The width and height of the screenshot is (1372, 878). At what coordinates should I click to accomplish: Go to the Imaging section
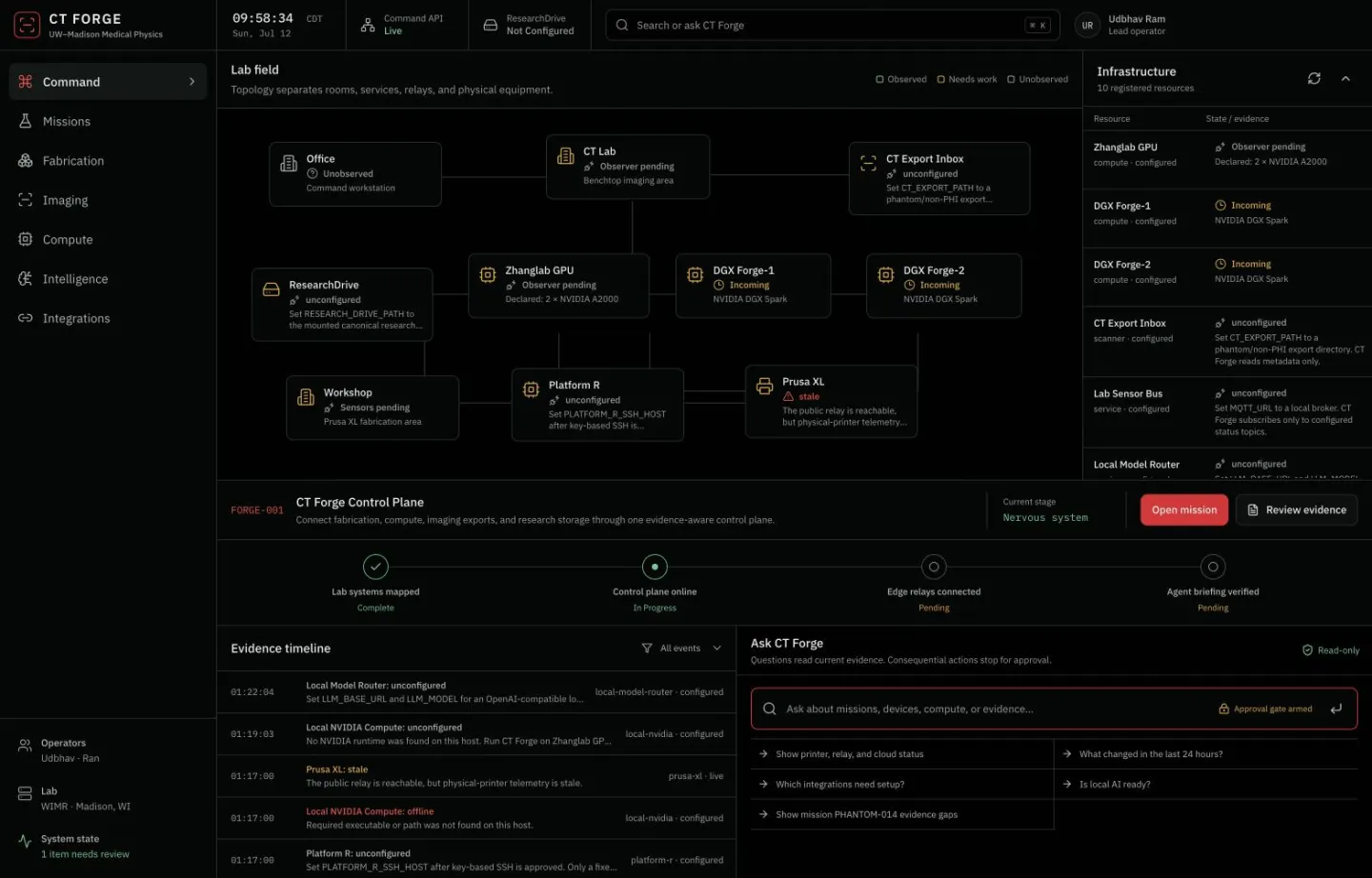click(x=108, y=200)
